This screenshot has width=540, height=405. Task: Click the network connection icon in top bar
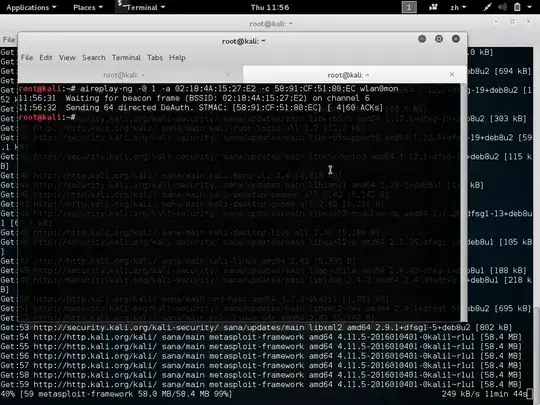point(487,7)
